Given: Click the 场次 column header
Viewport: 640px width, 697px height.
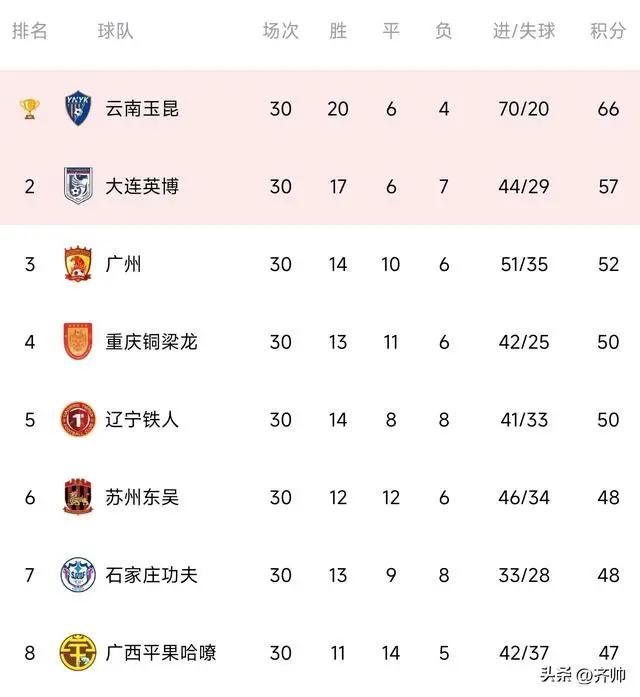Looking at the screenshot, I should click(x=280, y=31).
